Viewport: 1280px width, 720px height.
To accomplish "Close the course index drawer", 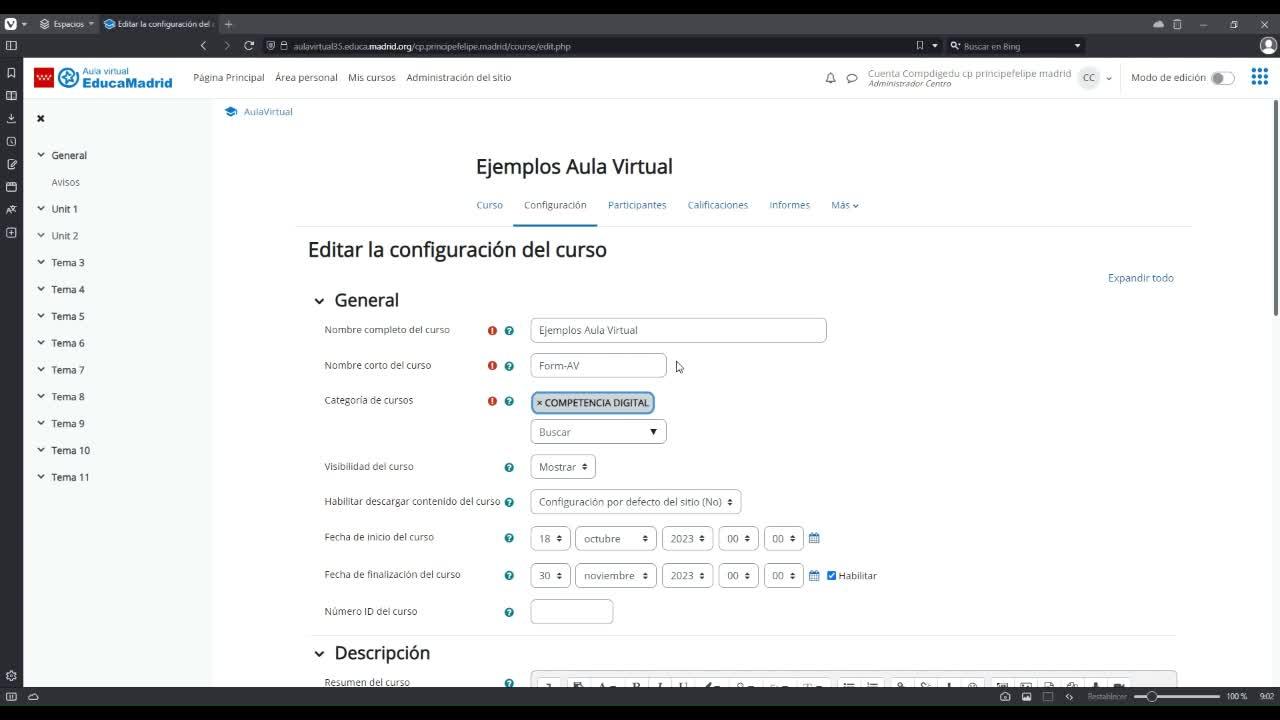I will (41, 118).
